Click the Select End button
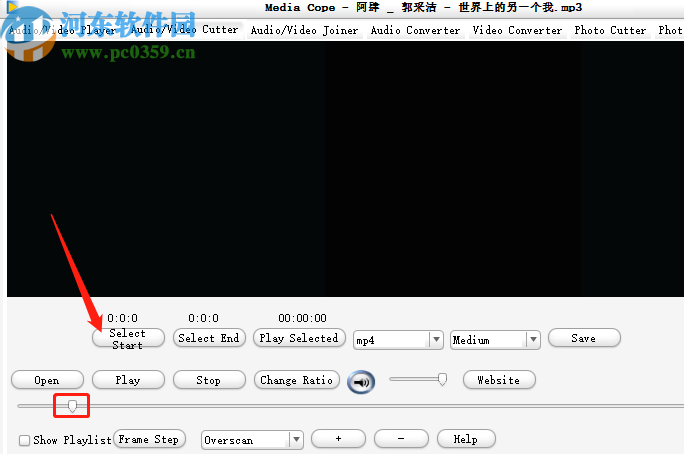Image resolution: width=684 pixels, height=454 pixels. pos(209,338)
